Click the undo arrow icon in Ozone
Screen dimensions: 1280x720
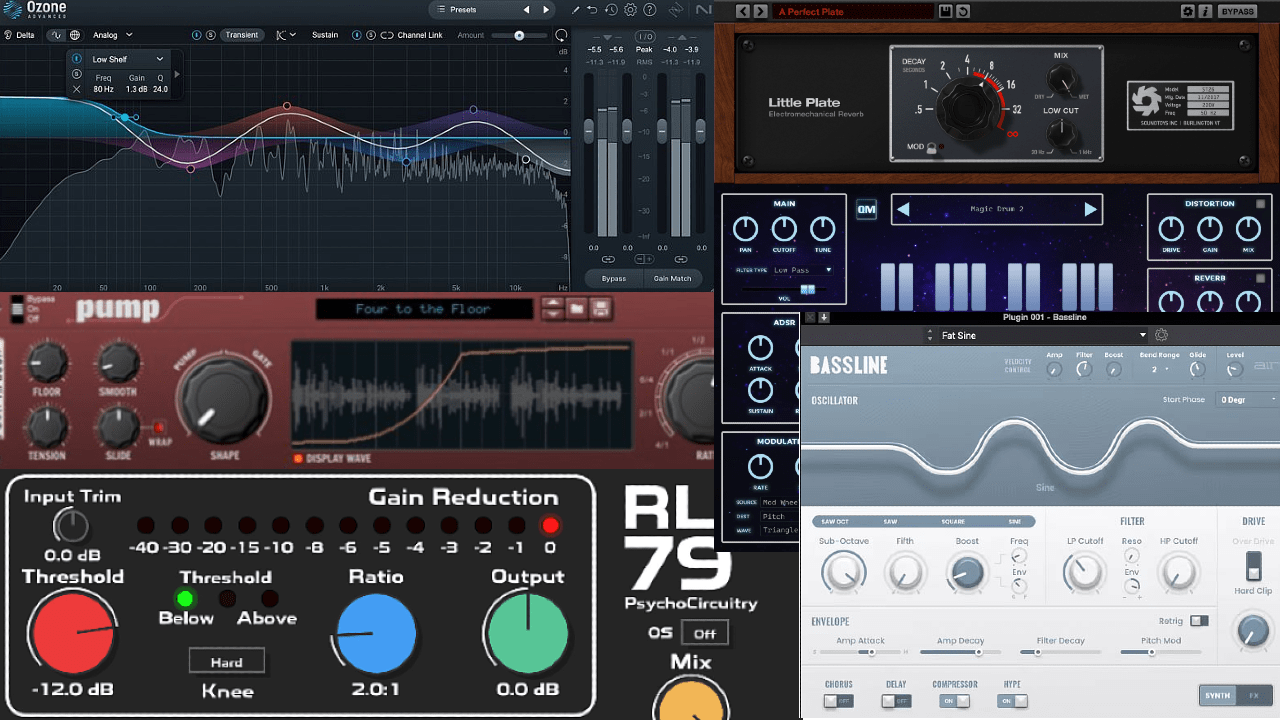pos(592,9)
